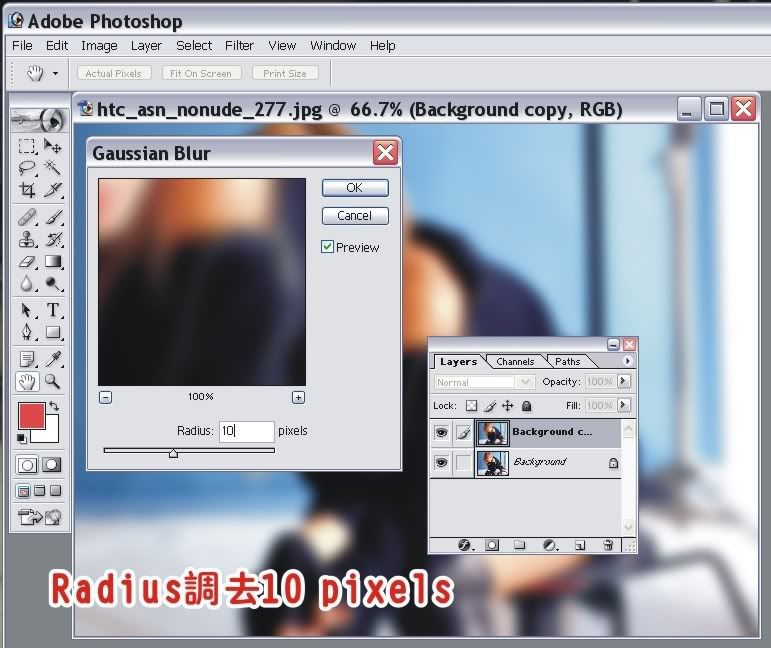Select the Eraser tool

tap(27, 262)
